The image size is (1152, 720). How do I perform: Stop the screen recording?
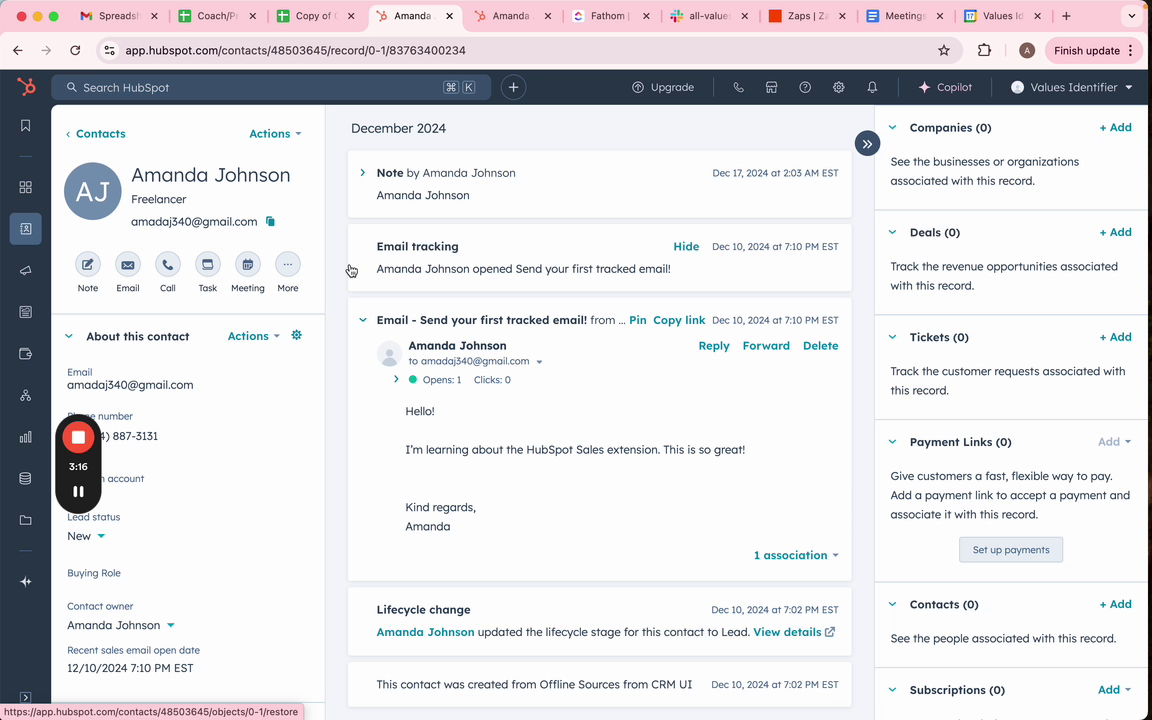tap(78, 438)
